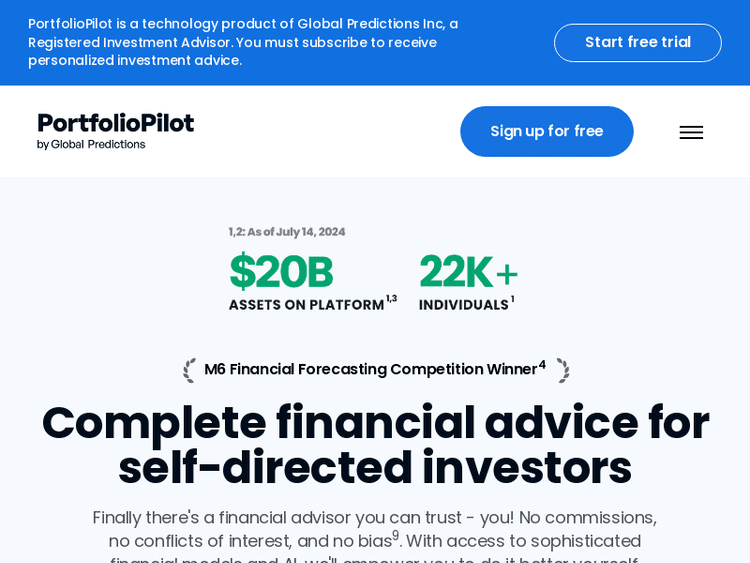
Task: Click the right laurel wreath icon
Action: 563,370
